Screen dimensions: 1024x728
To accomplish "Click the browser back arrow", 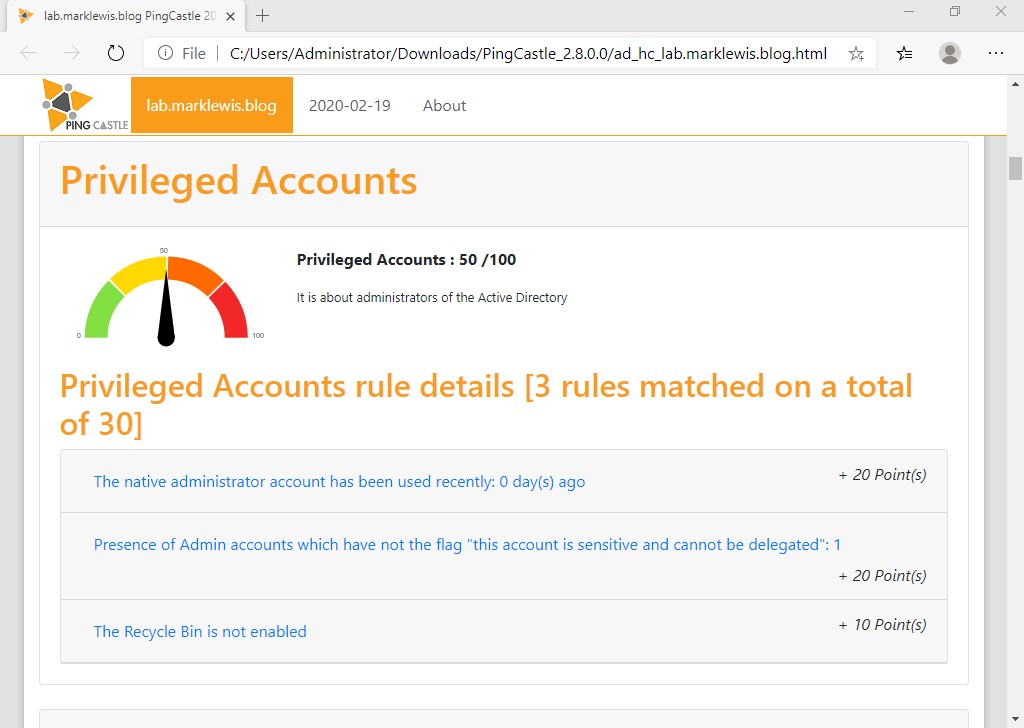I will pos(28,53).
